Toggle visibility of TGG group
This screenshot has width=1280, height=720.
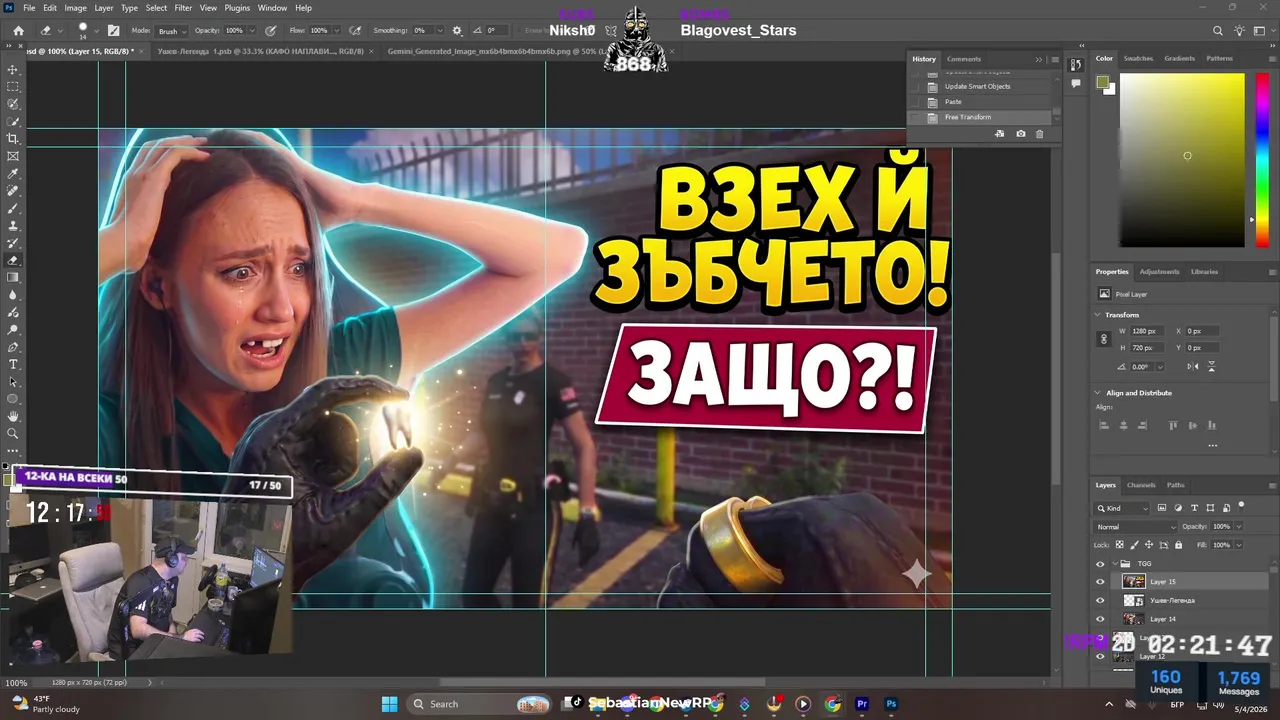(1100, 563)
